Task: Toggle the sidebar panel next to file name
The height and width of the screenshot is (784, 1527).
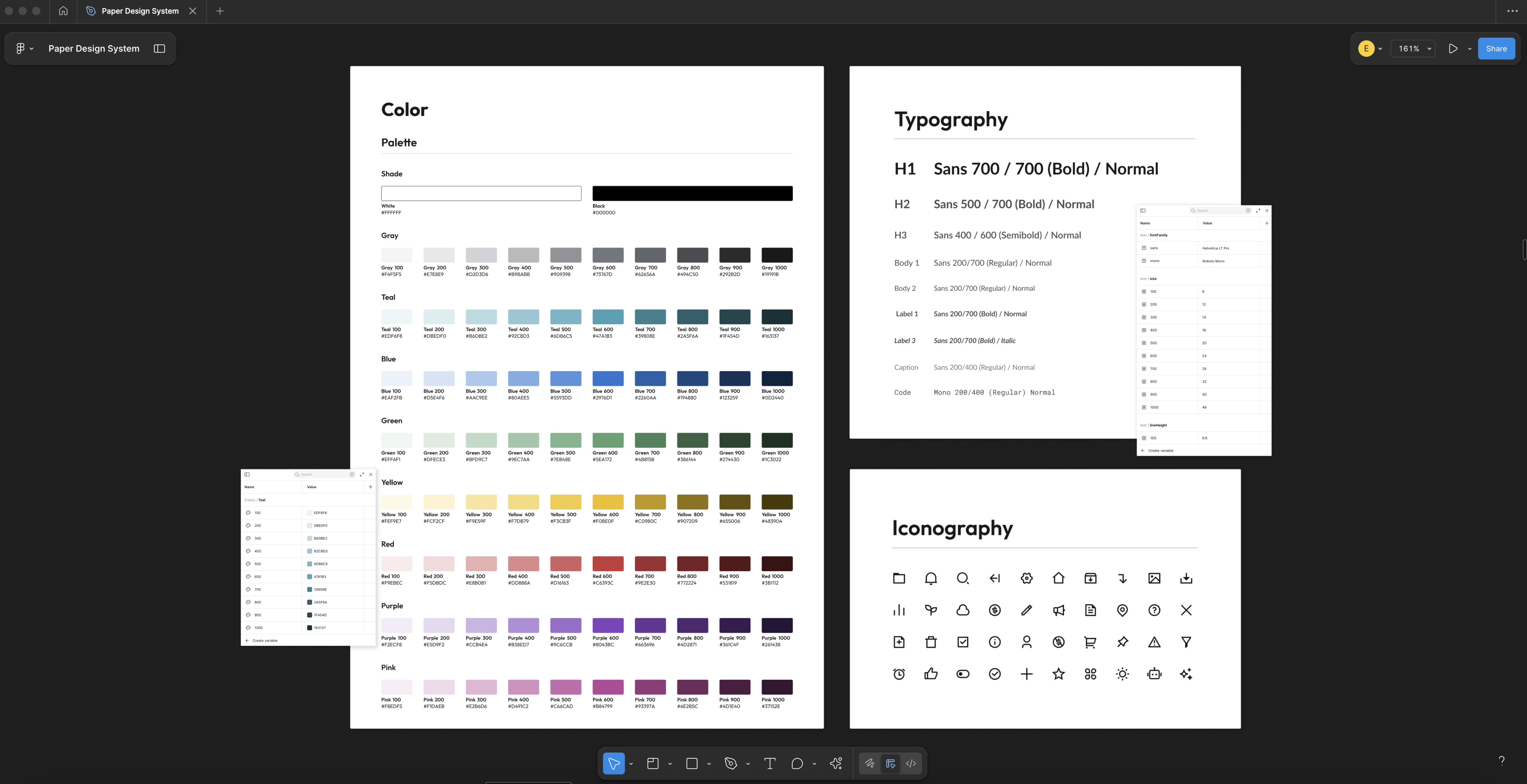Action: 160,48
